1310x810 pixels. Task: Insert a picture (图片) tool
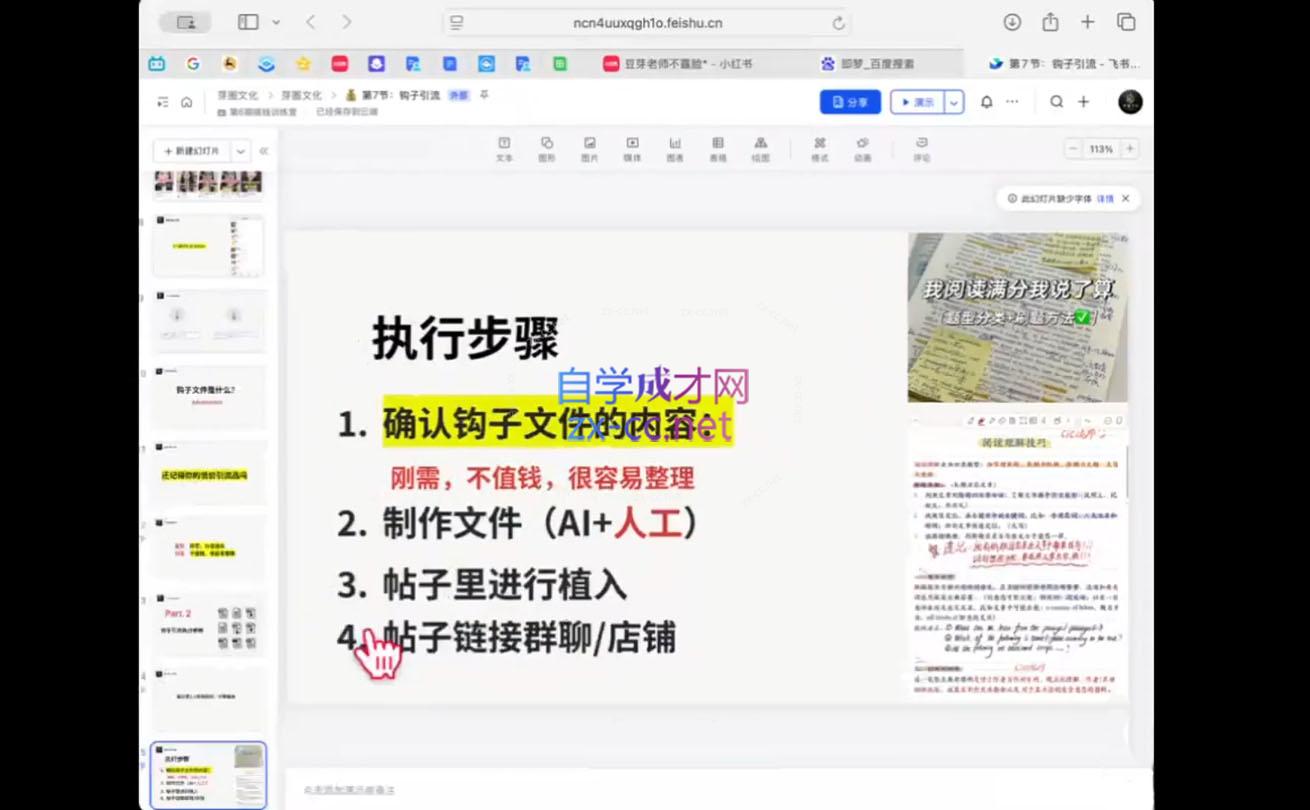tap(590, 150)
